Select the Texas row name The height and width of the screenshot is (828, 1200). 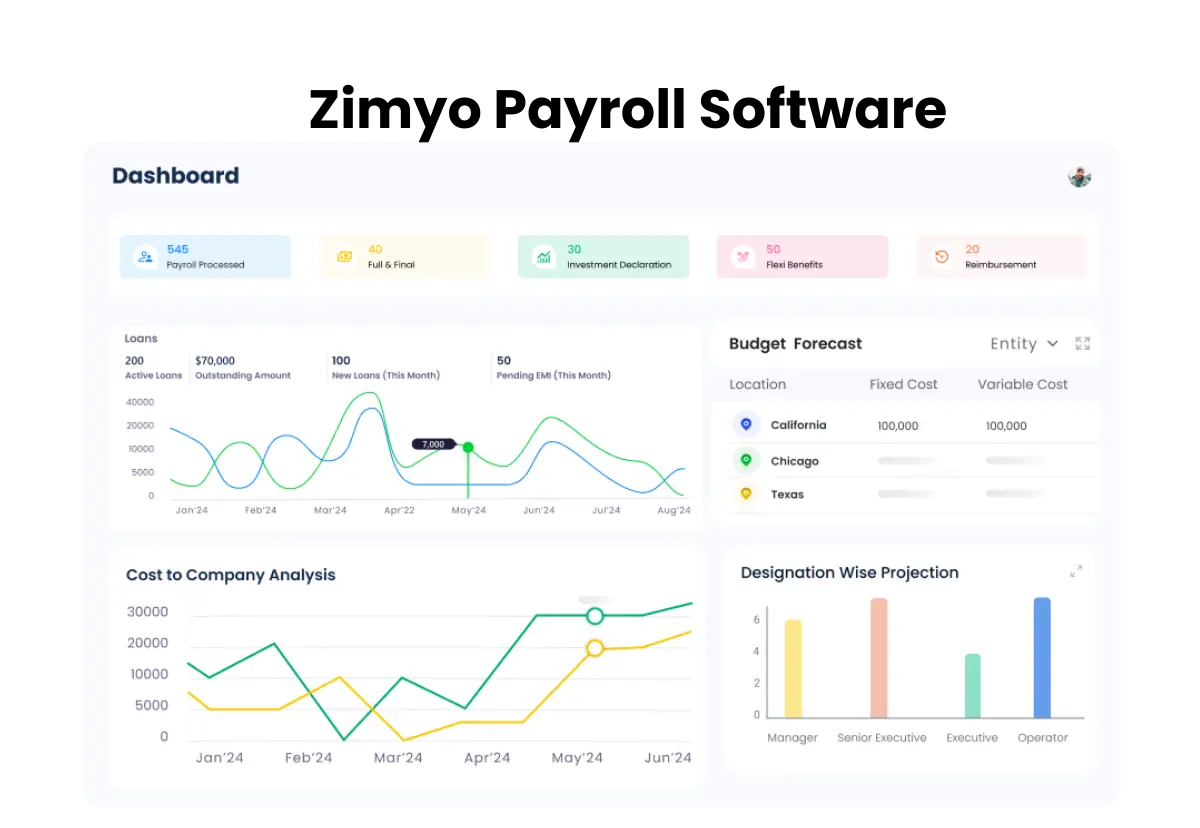pyautogui.click(x=787, y=494)
